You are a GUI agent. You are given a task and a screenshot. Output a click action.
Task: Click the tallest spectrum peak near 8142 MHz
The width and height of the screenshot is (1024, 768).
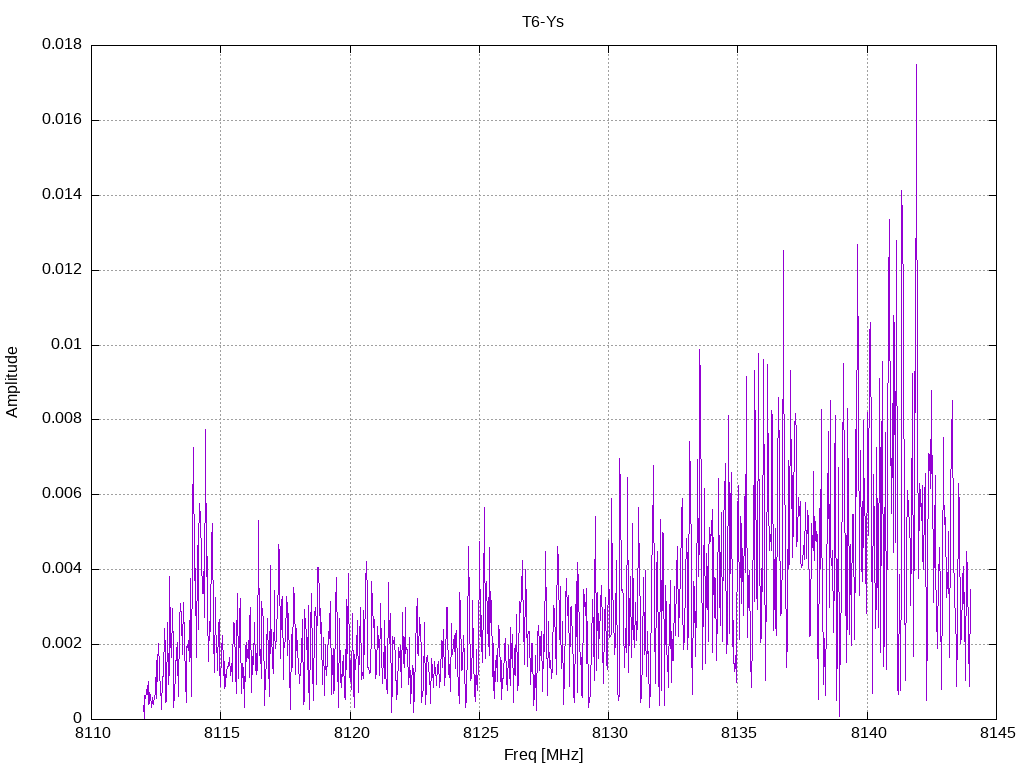pyautogui.click(x=916, y=65)
